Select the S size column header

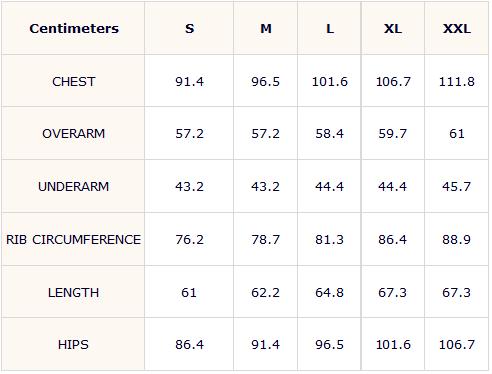(189, 29)
